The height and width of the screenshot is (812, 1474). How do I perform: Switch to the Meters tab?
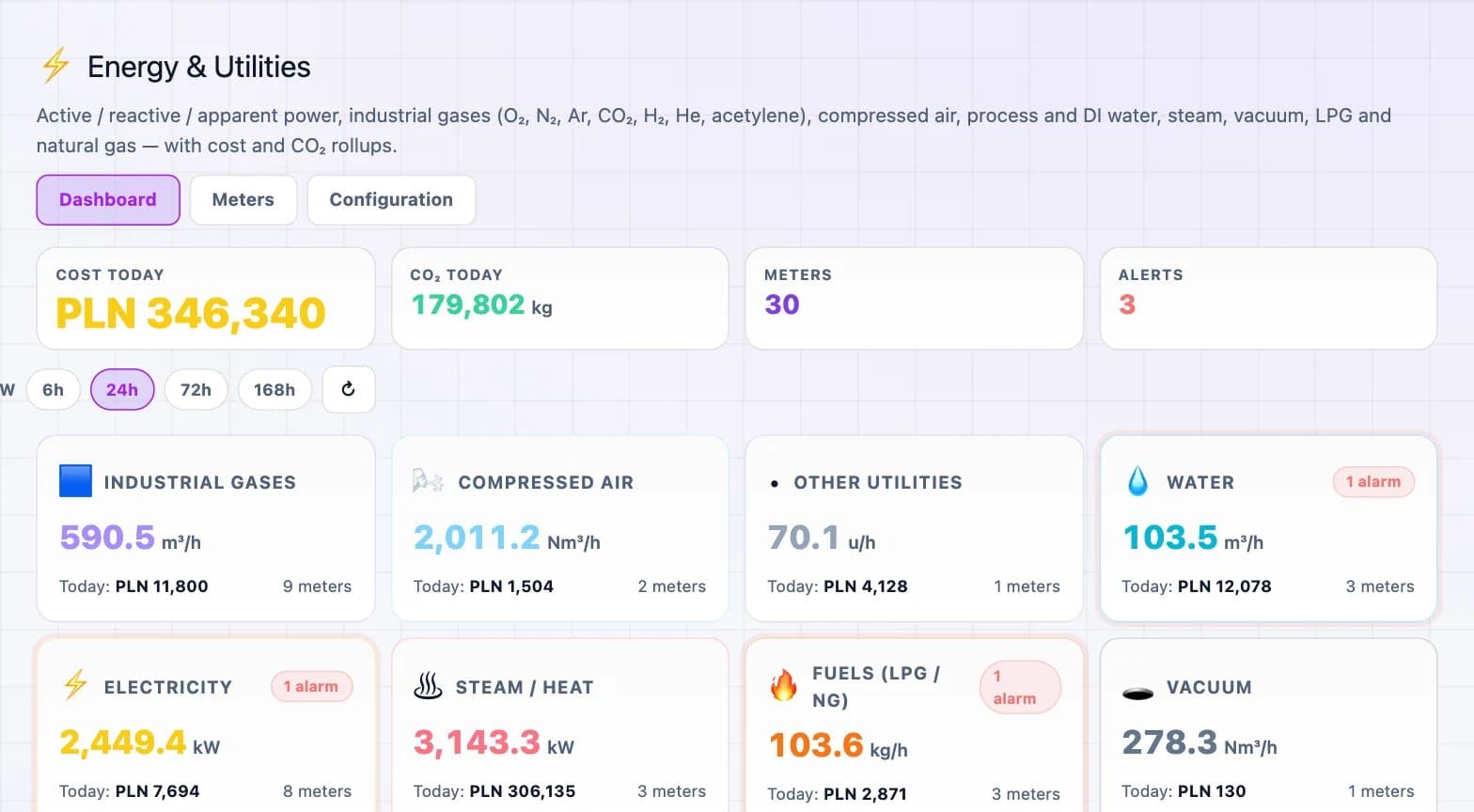(x=243, y=199)
